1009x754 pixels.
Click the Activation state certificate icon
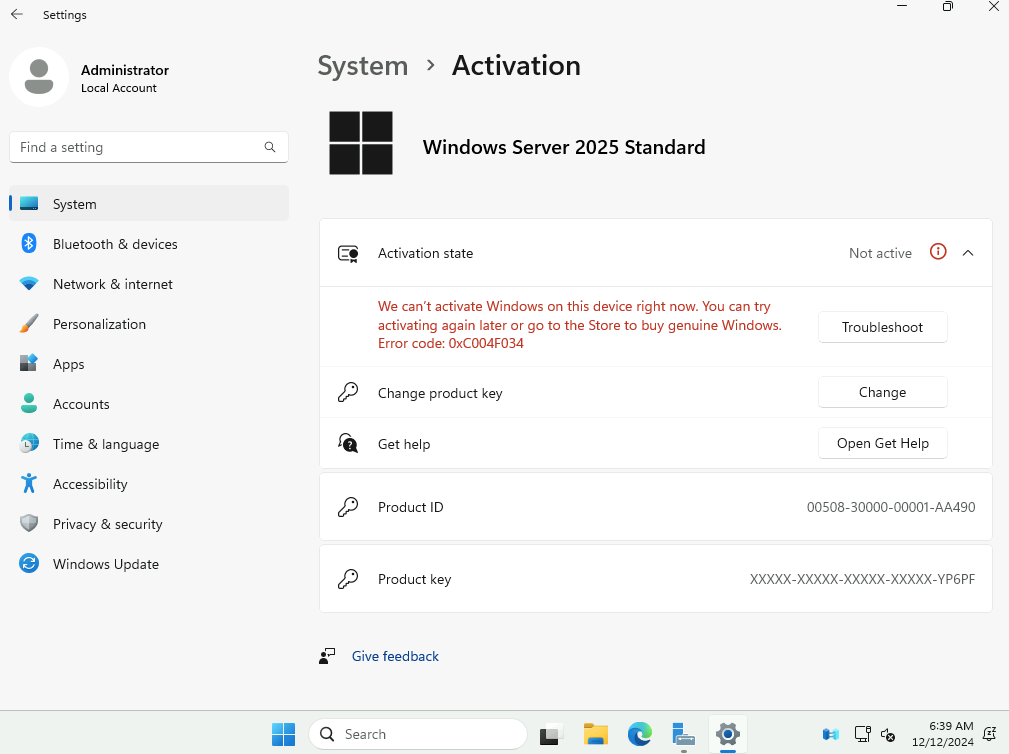348,253
